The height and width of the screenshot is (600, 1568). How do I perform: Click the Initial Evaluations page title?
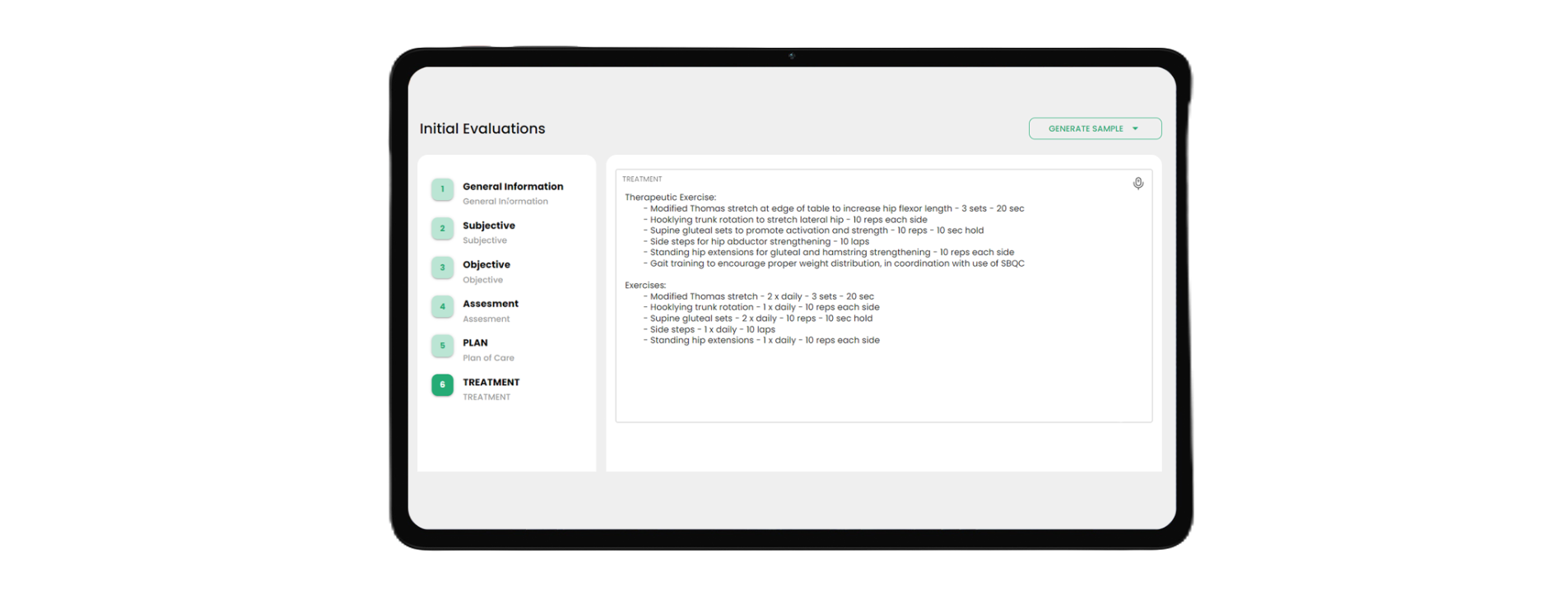tap(482, 128)
